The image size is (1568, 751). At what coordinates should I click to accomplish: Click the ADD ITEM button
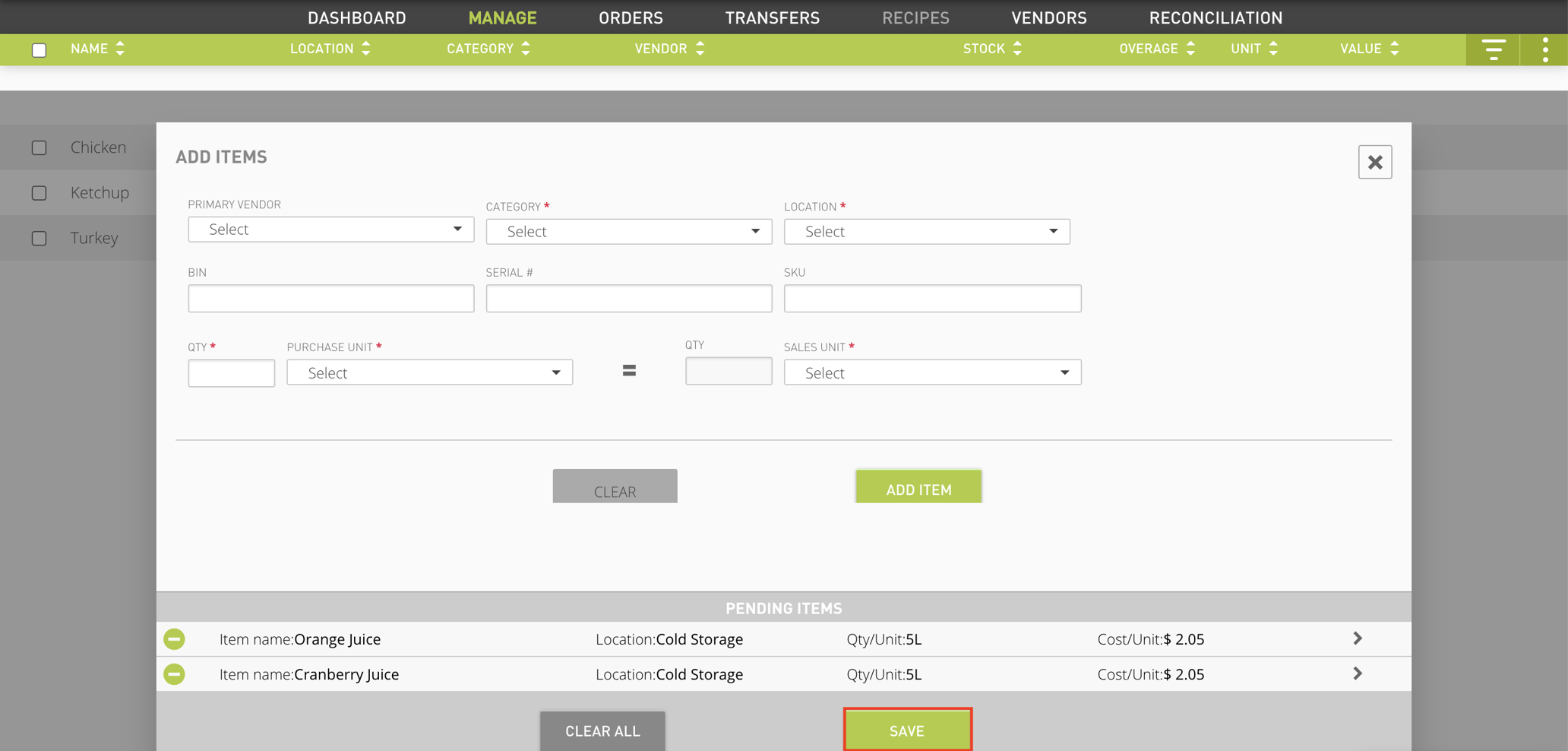tap(918, 487)
